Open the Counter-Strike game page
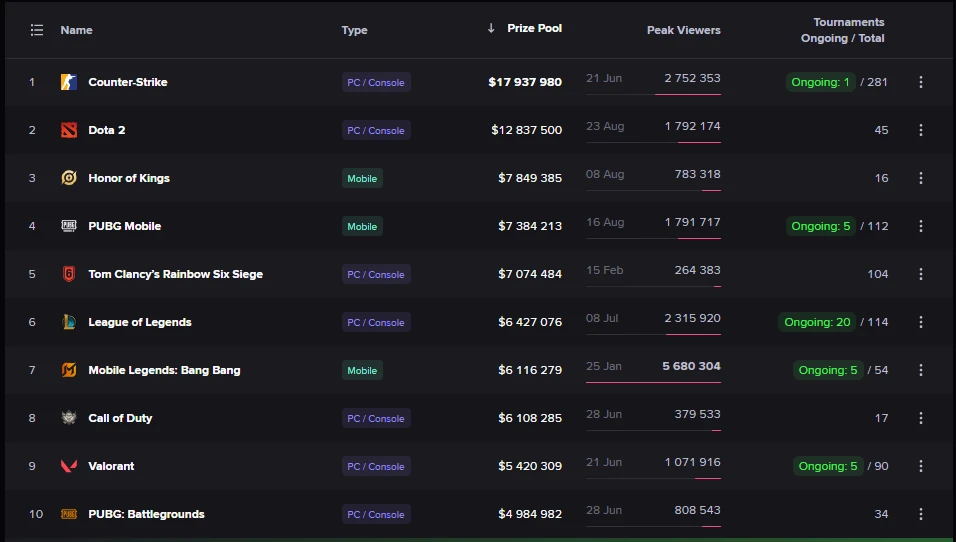The height and width of the screenshot is (542, 956). pos(127,82)
